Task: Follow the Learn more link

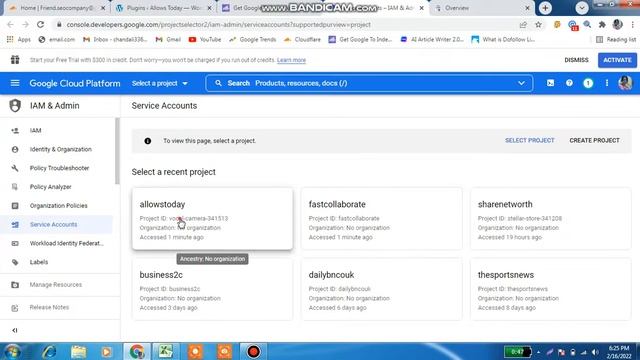Action: click(x=291, y=60)
